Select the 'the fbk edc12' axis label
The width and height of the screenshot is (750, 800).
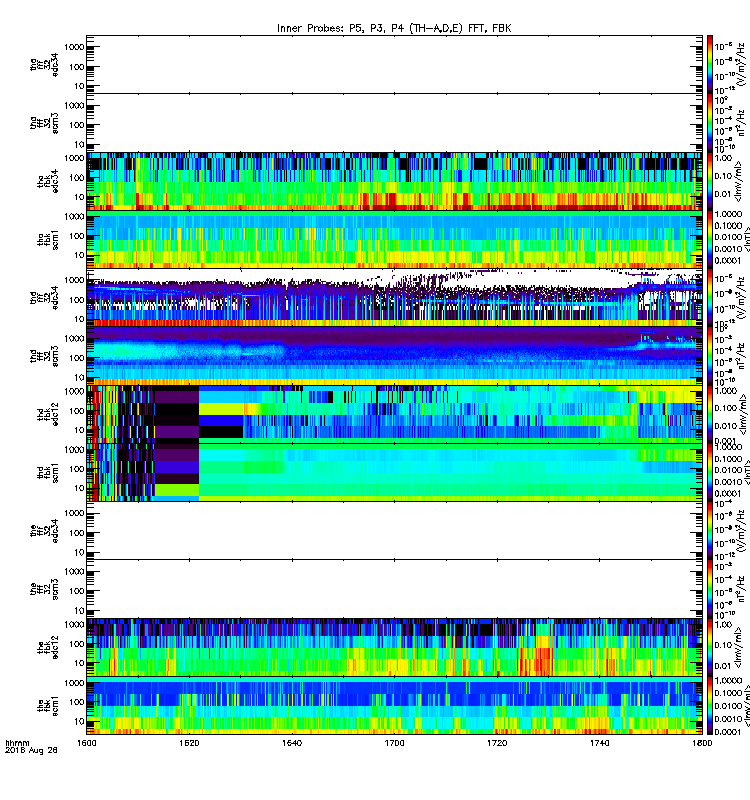[48, 647]
